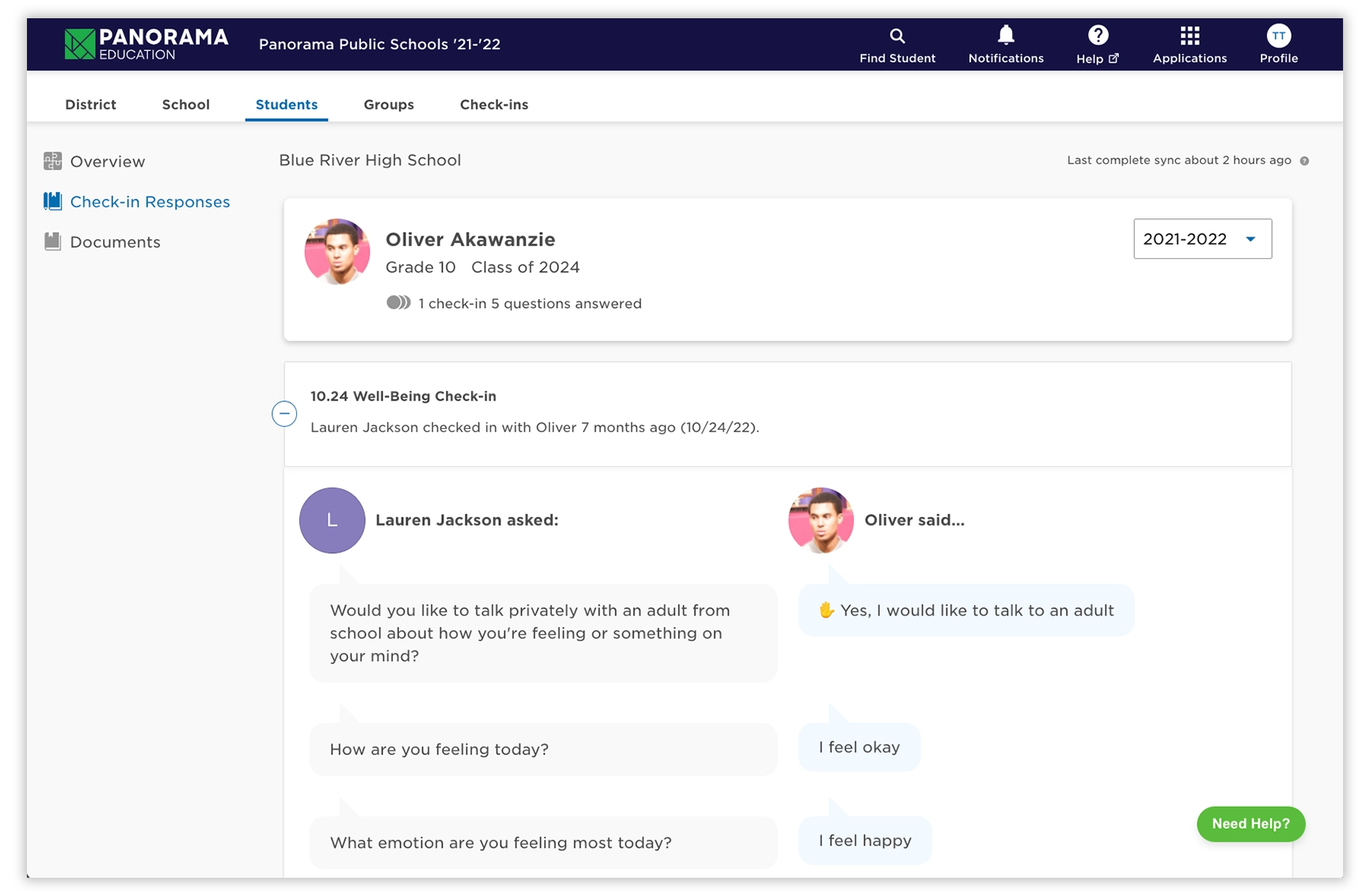Click Oliver Akawanzie's profile photo
1370x896 pixels.
[337, 252]
